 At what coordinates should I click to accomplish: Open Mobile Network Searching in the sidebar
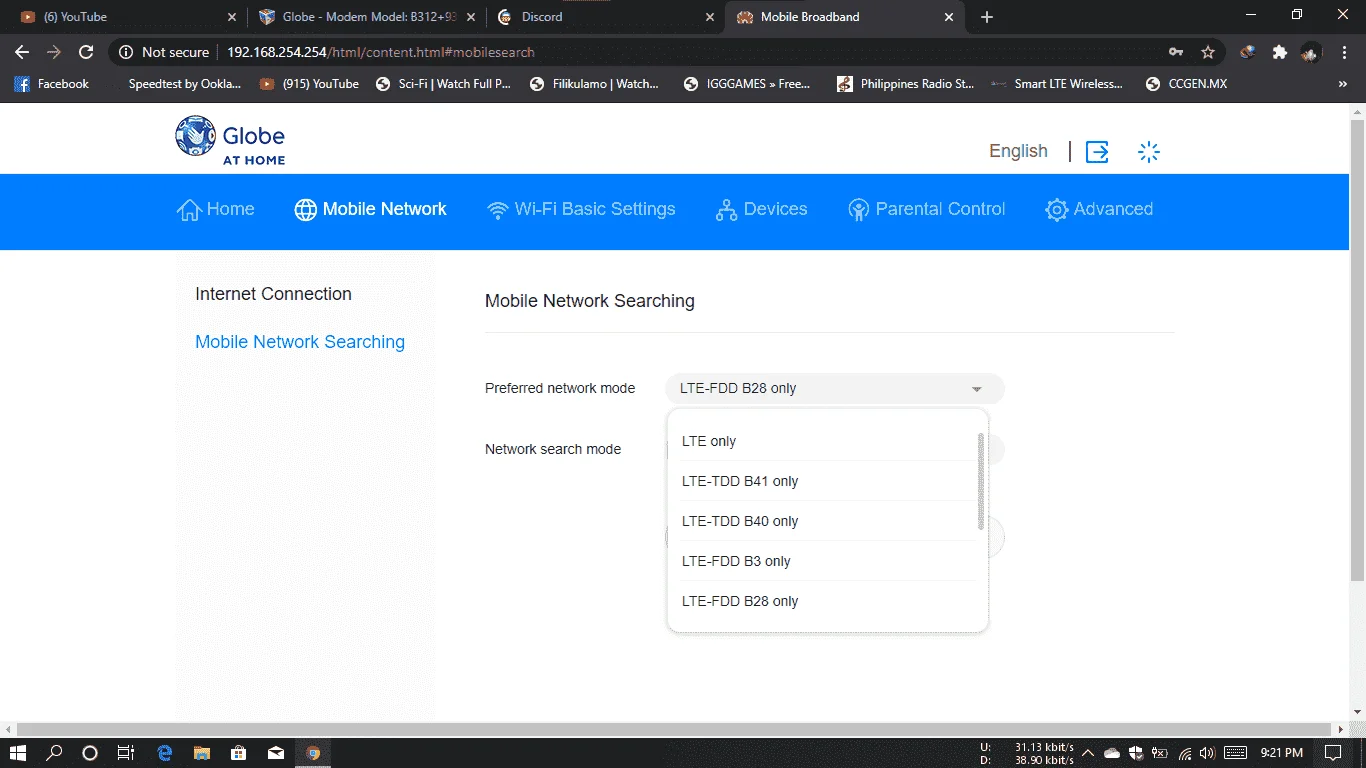(x=300, y=342)
